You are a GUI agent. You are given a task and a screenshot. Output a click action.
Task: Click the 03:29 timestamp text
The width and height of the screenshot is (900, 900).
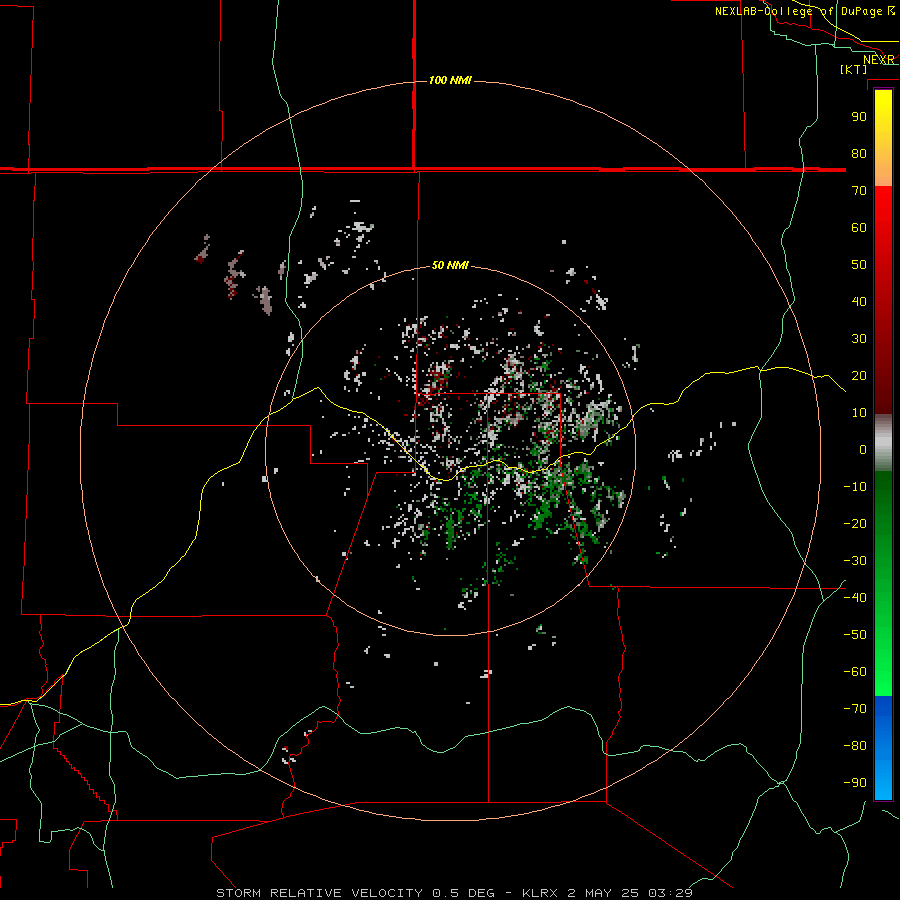click(x=671, y=893)
